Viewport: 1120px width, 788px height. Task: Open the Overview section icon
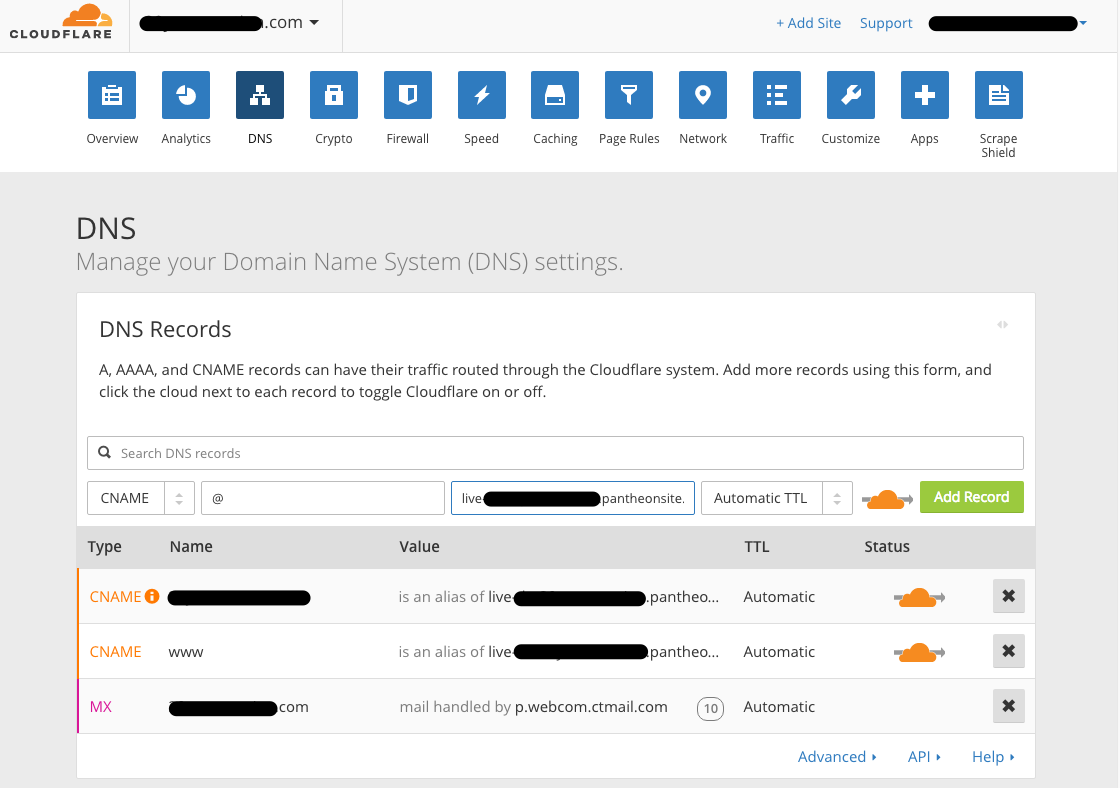click(x=112, y=95)
